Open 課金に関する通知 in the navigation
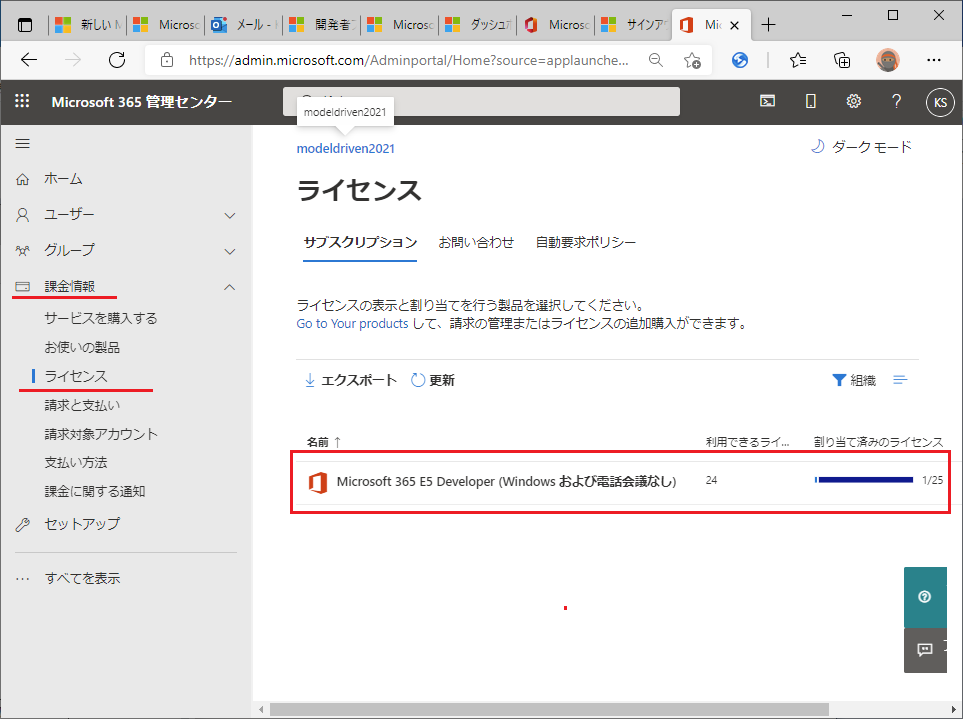The width and height of the screenshot is (963, 719). 95,491
